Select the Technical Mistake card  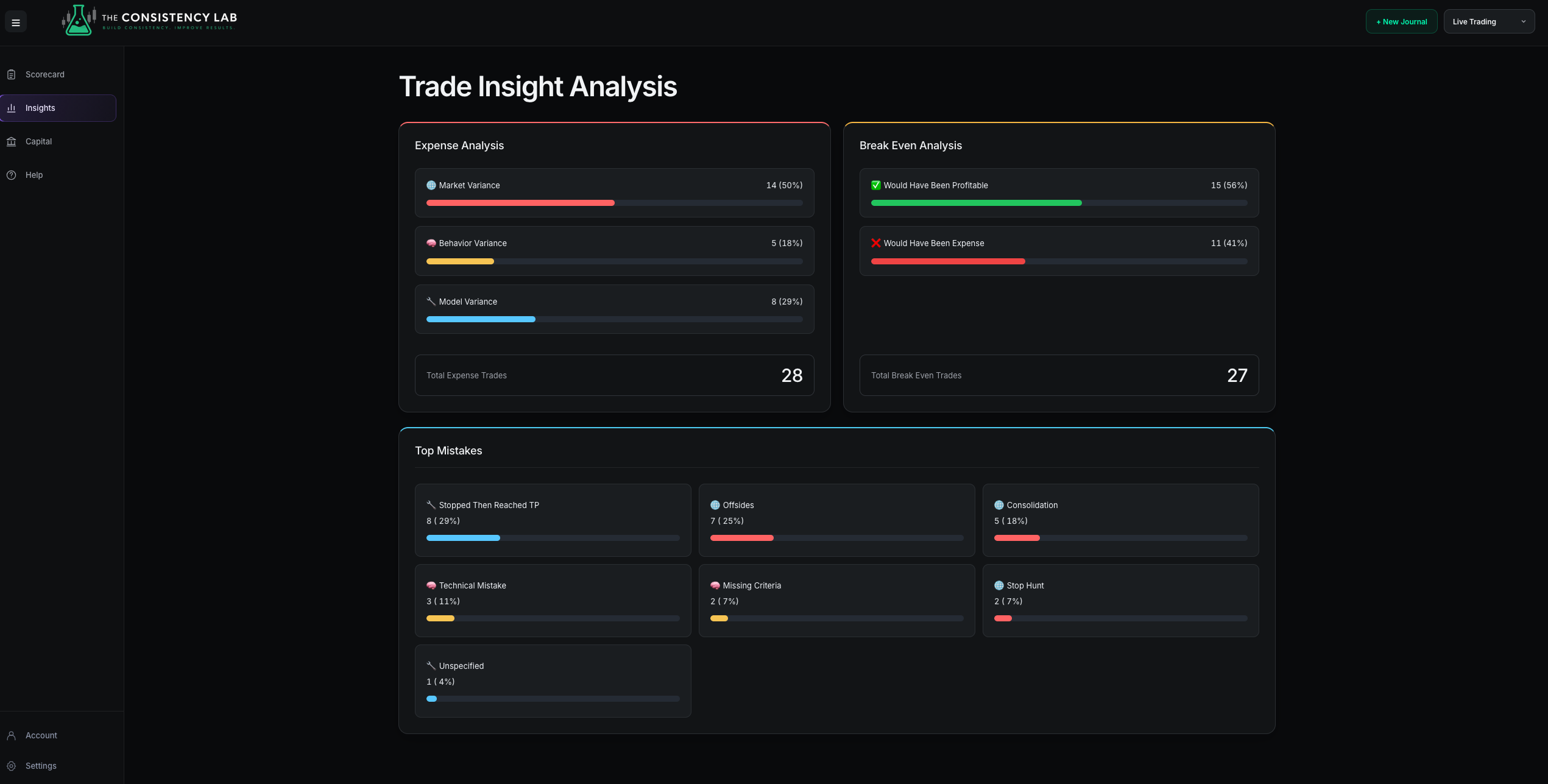(553, 601)
